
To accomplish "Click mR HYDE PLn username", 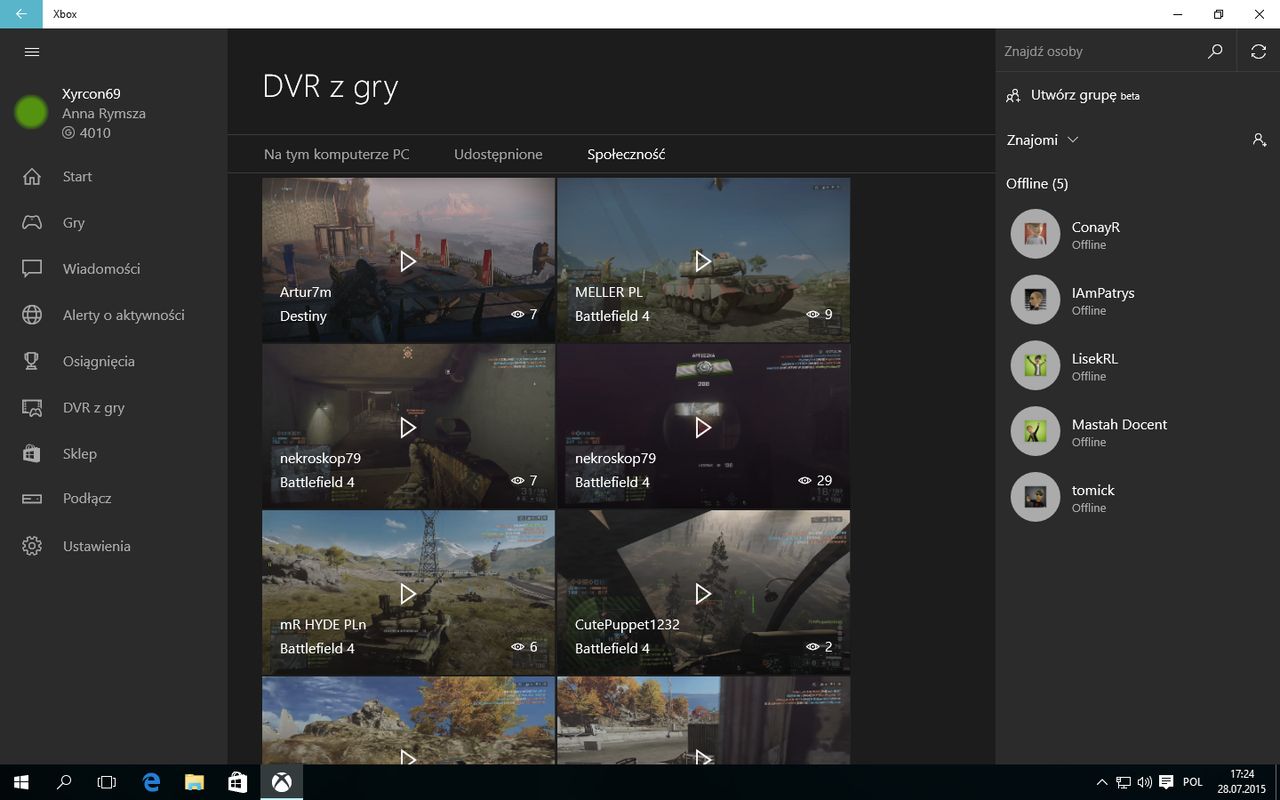I will pos(323,624).
